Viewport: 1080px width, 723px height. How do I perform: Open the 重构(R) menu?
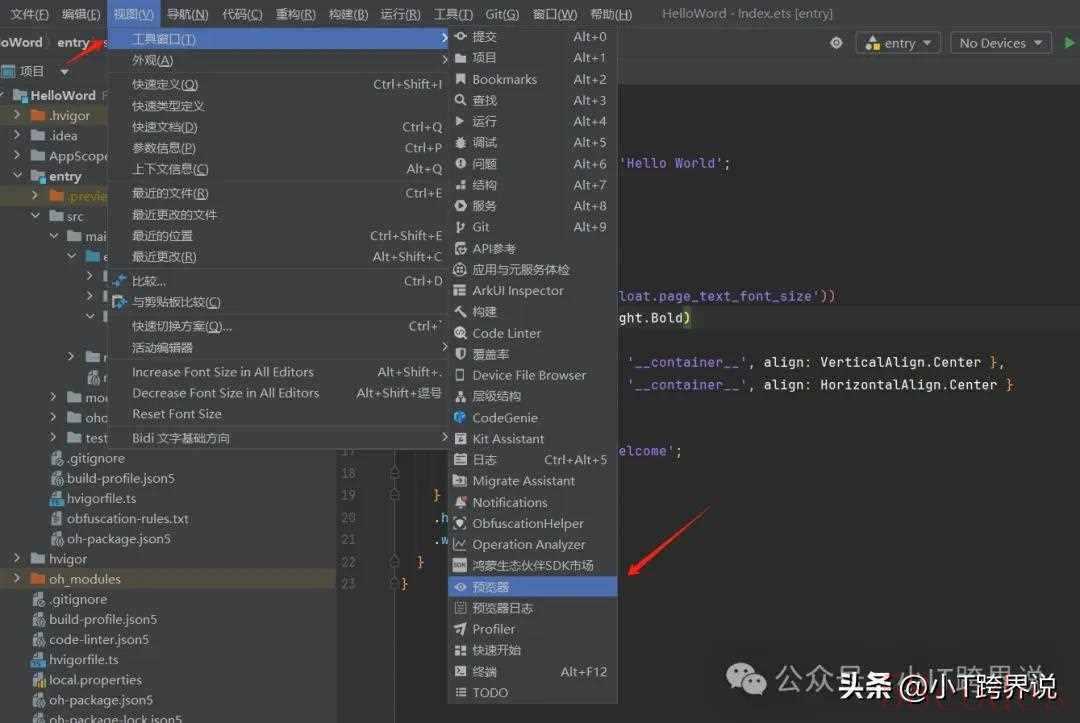coord(295,14)
